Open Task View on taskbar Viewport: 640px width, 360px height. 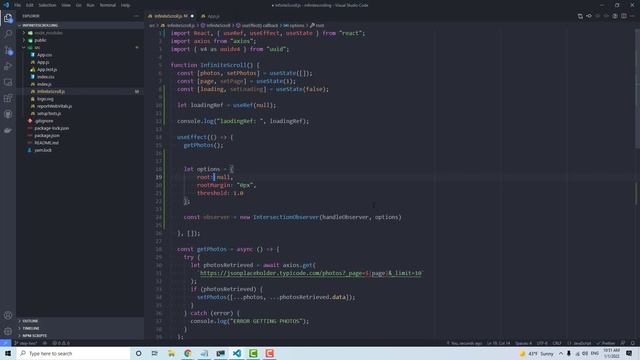coord(154,353)
